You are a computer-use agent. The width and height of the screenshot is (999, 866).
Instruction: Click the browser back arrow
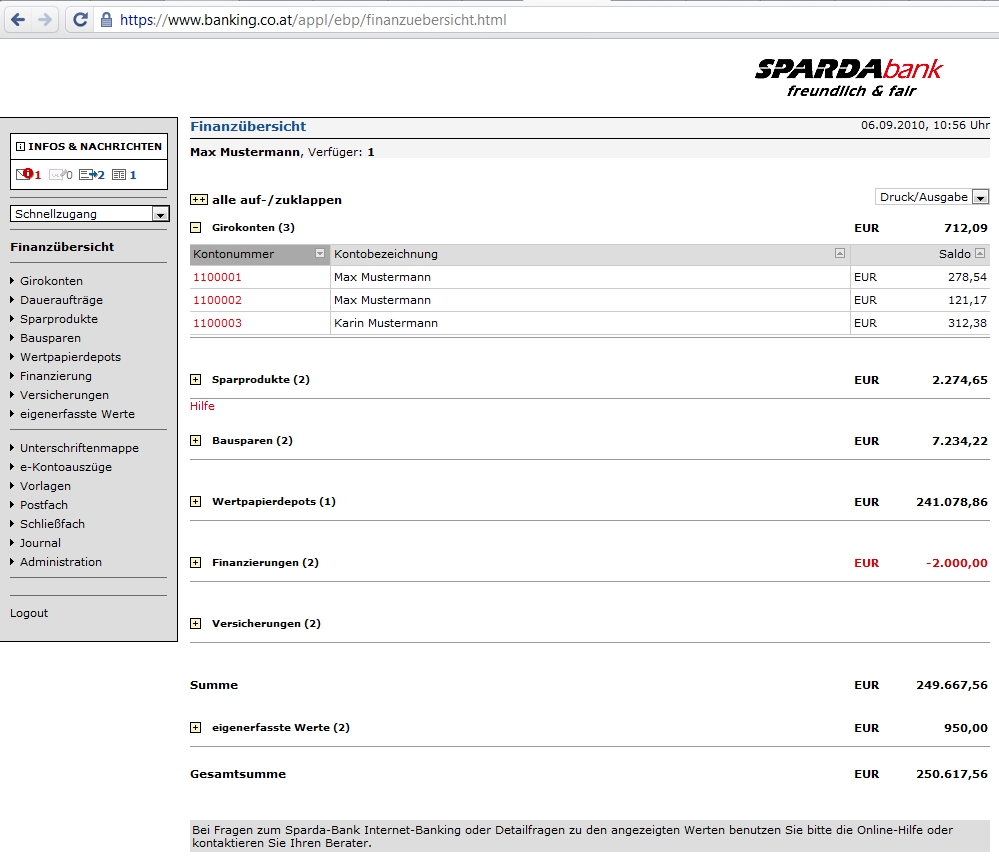(x=18, y=20)
